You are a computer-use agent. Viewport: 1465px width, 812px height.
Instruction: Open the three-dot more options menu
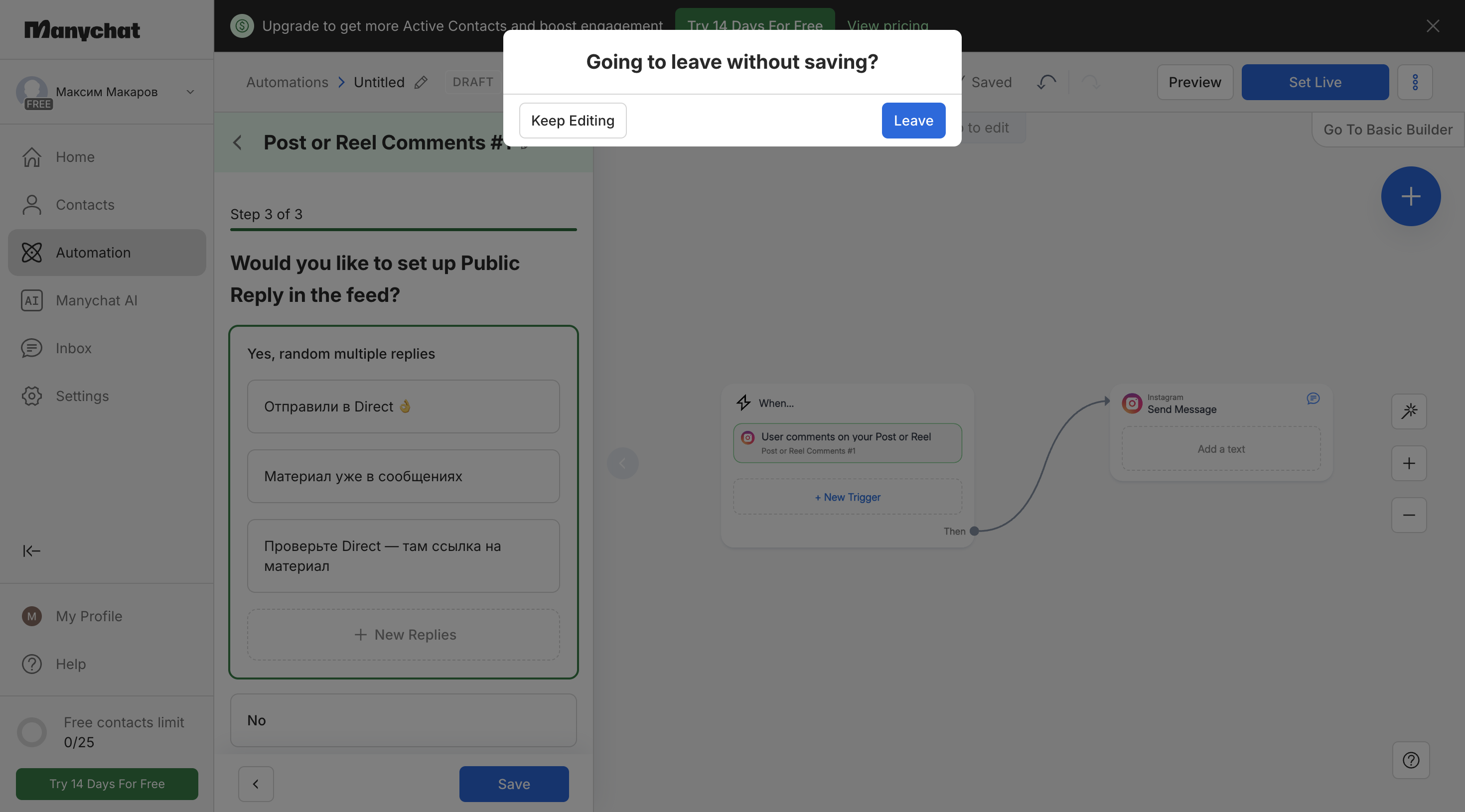click(x=1415, y=83)
